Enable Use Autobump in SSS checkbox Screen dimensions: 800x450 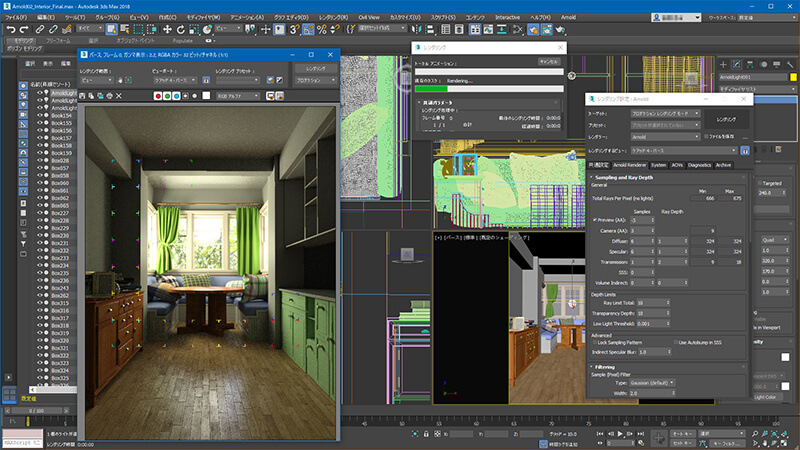click(676, 342)
